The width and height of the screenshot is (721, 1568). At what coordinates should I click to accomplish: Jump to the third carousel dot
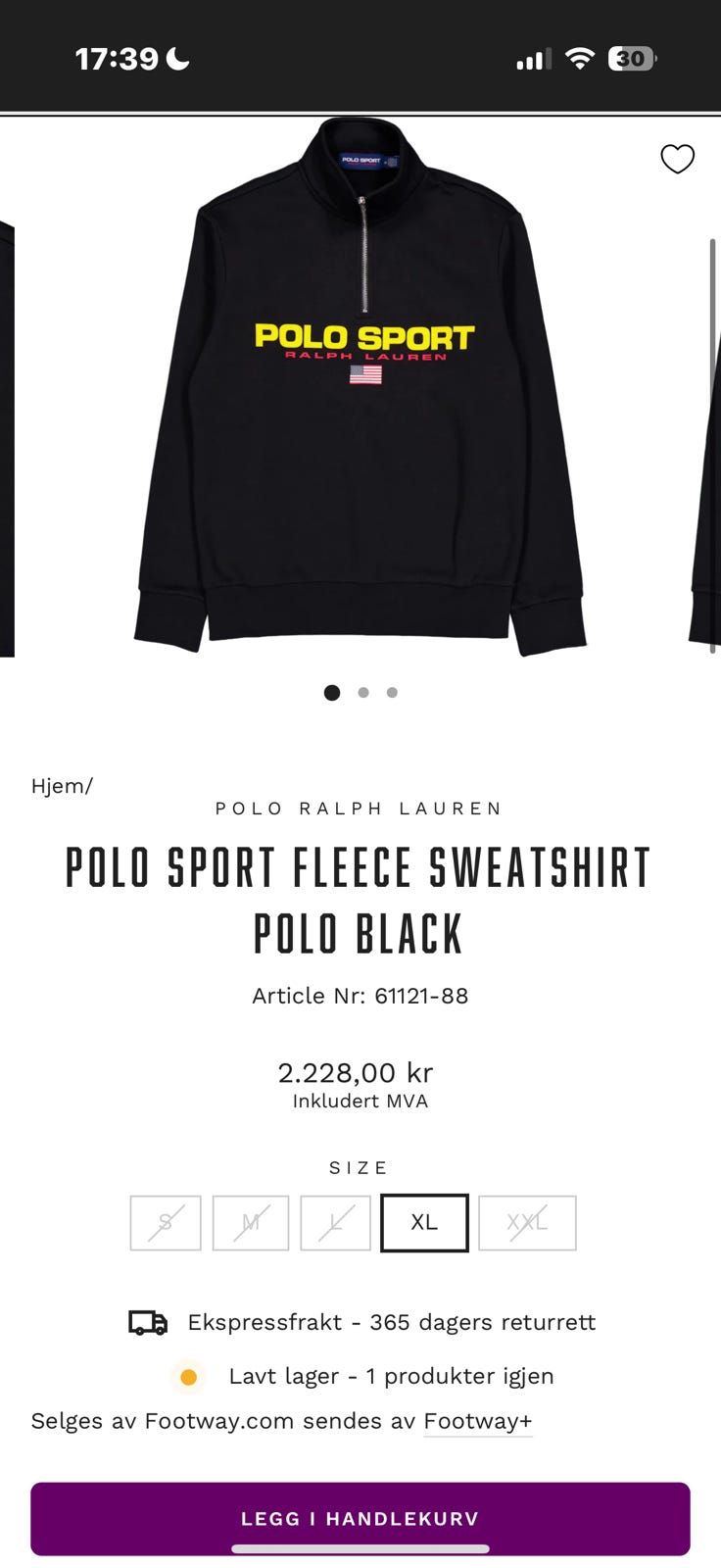[x=392, y=693]
